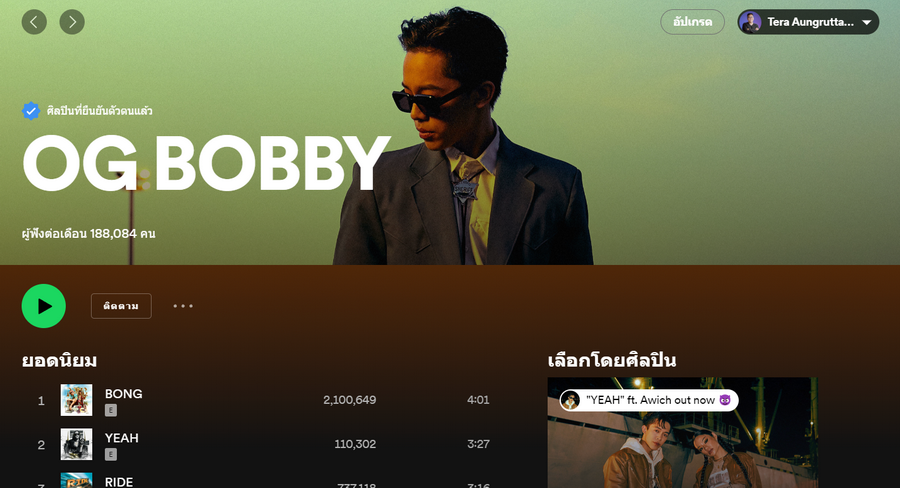Click the explicit badge under YEAH
The width and height of the screenshot is (900, 488).
coord(111,454)
